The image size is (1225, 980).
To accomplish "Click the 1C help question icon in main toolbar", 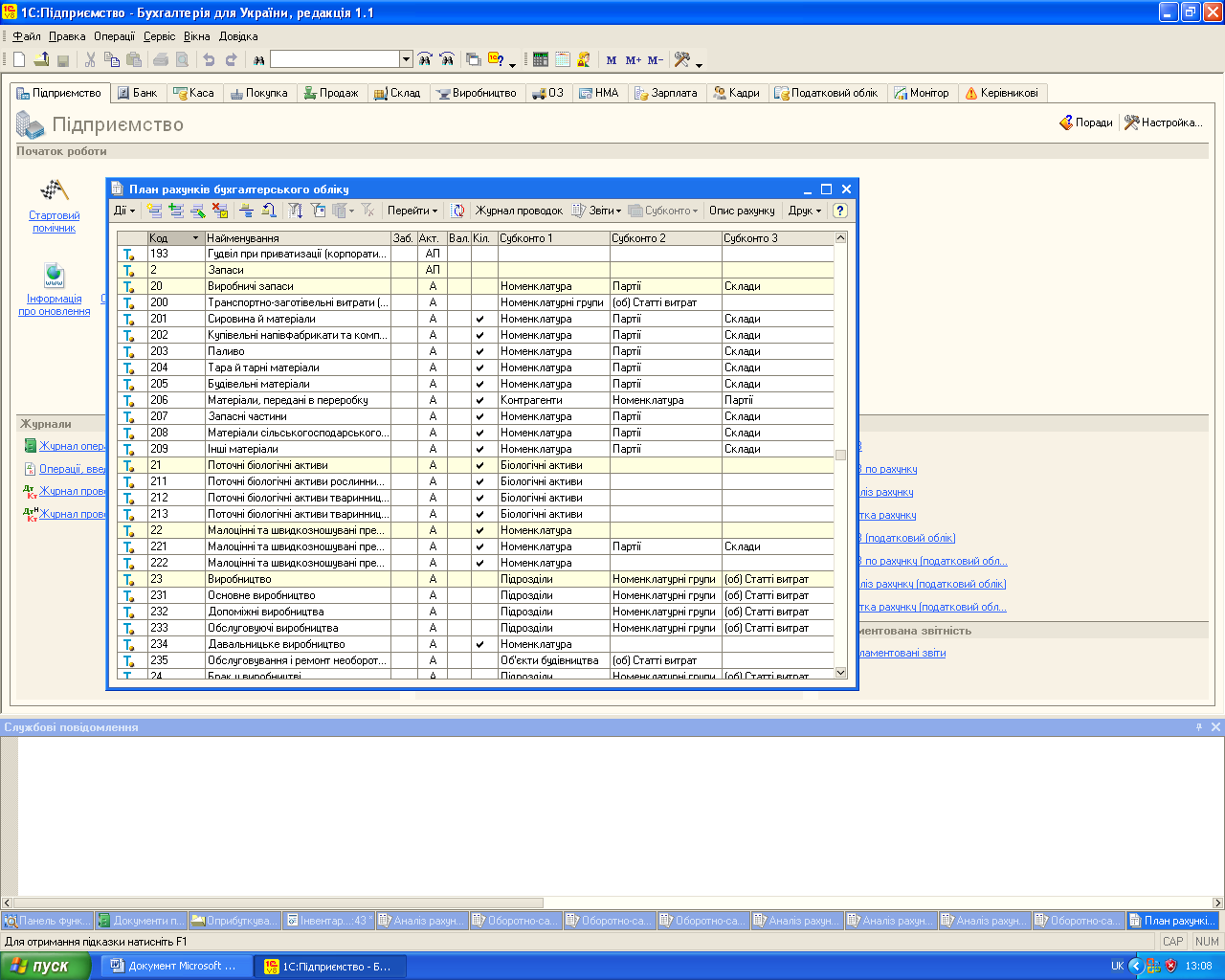I will coord(496,59).
